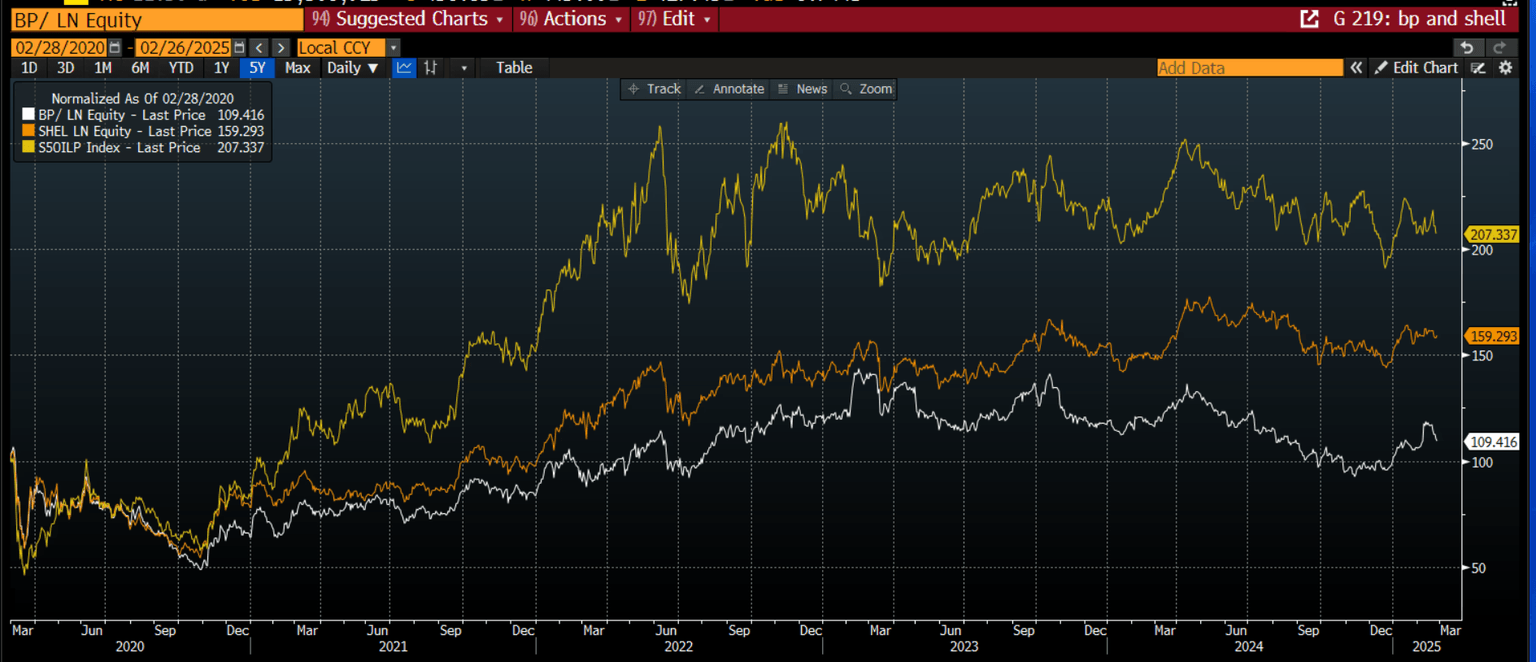Open the end date calendar picker
1536x662 pixels.
(239, 48)
